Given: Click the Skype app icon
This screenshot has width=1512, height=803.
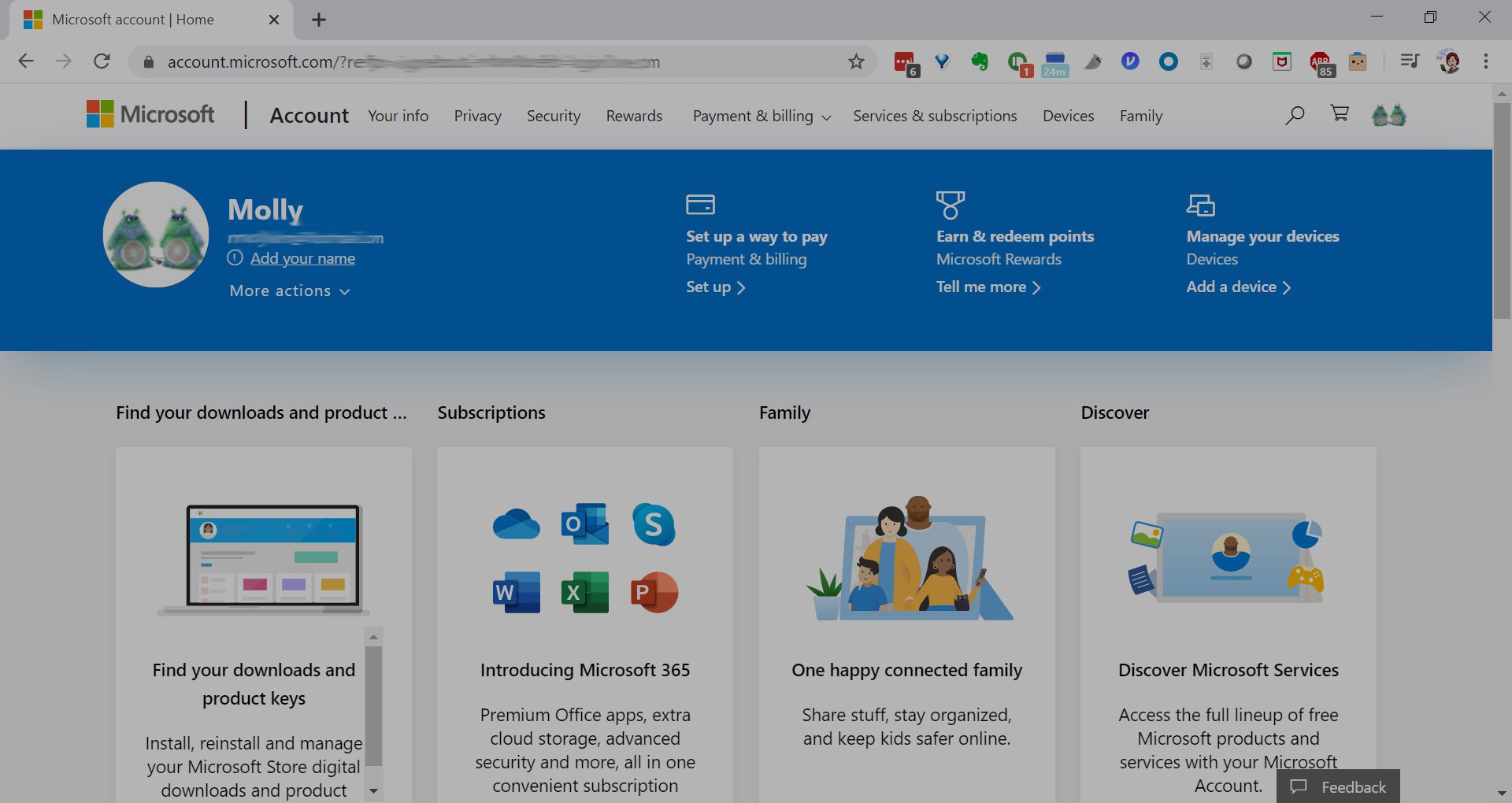Looking at the screenshot, I should click(x=654, y=524).
